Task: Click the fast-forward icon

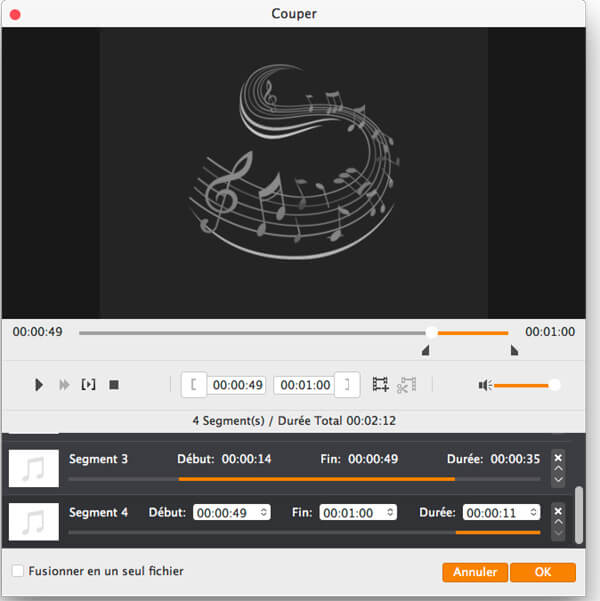Action: (65, 385)
